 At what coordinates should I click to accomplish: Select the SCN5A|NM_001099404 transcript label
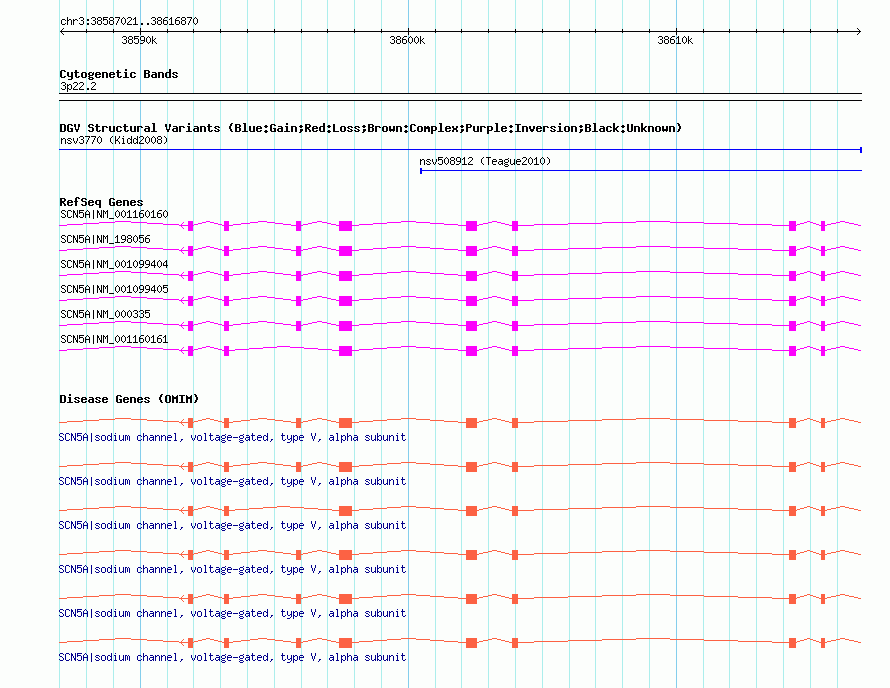114,264
